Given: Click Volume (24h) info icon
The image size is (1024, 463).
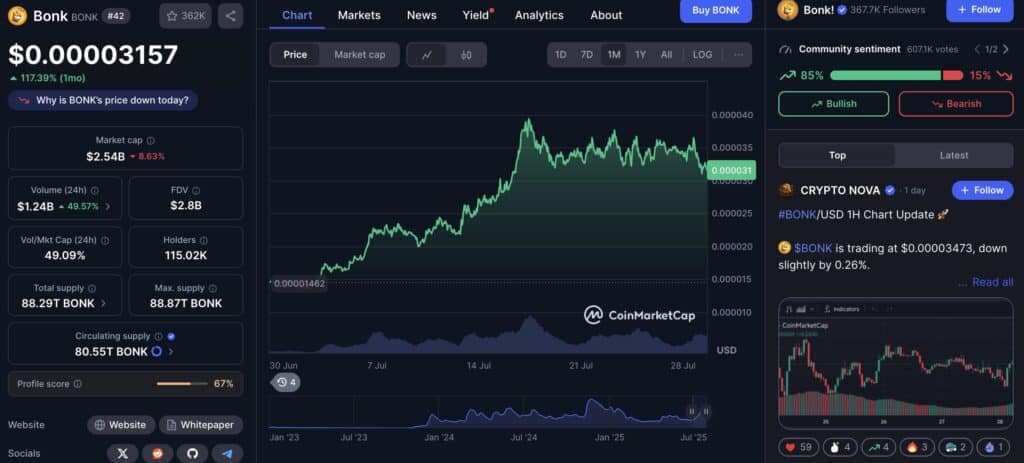Looking at the screenshot, I should (95, 191).
